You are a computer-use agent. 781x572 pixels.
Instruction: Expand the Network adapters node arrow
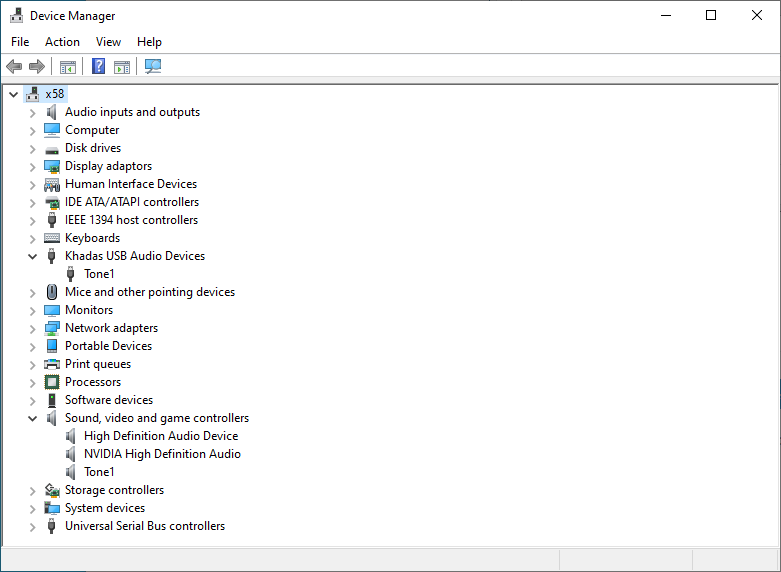point(32,329)
